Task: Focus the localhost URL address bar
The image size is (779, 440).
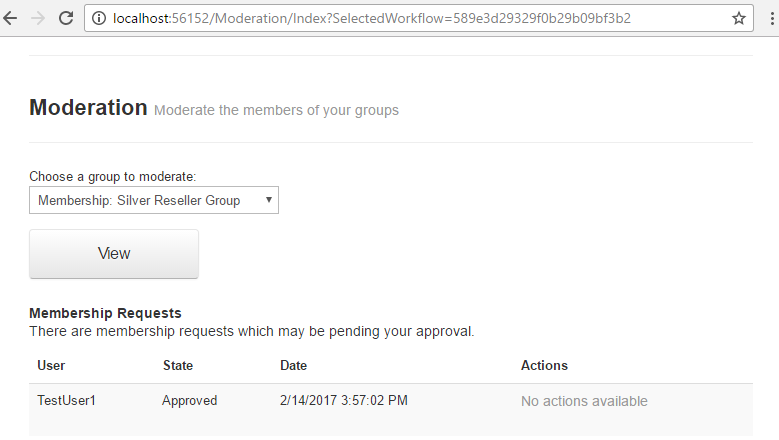Action: [400, 18]
